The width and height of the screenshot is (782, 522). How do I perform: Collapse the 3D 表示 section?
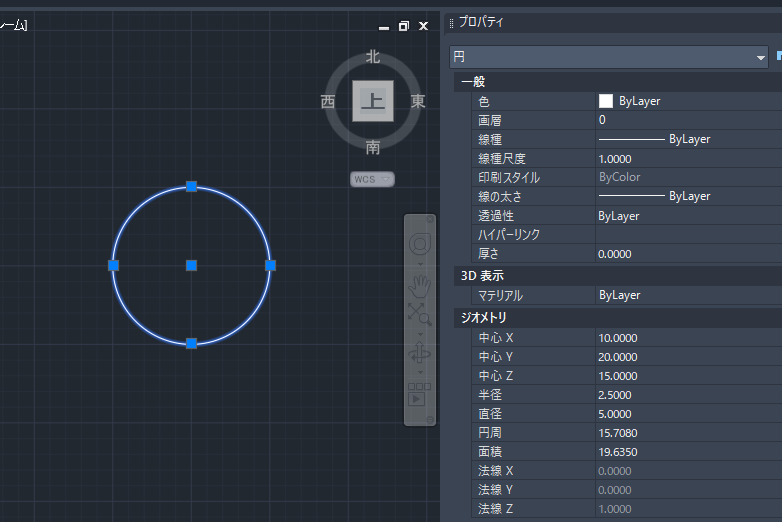482,275
